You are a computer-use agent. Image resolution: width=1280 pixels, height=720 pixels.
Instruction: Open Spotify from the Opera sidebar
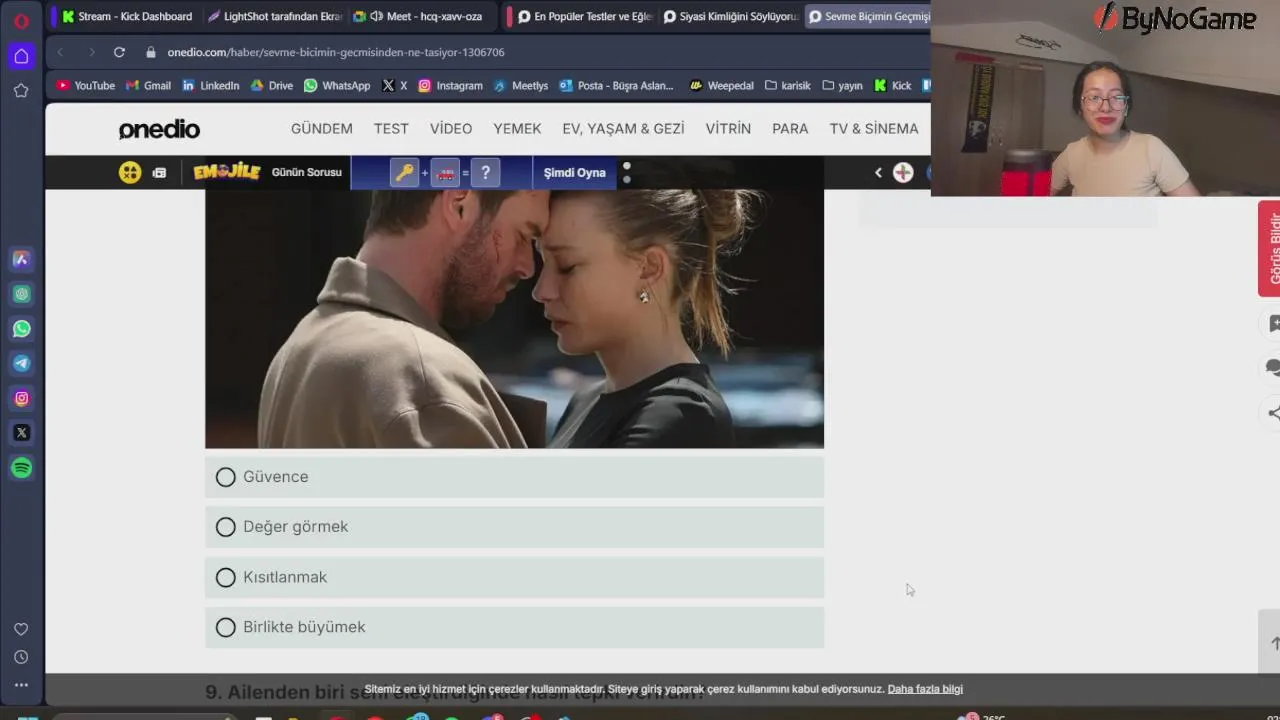21,467
